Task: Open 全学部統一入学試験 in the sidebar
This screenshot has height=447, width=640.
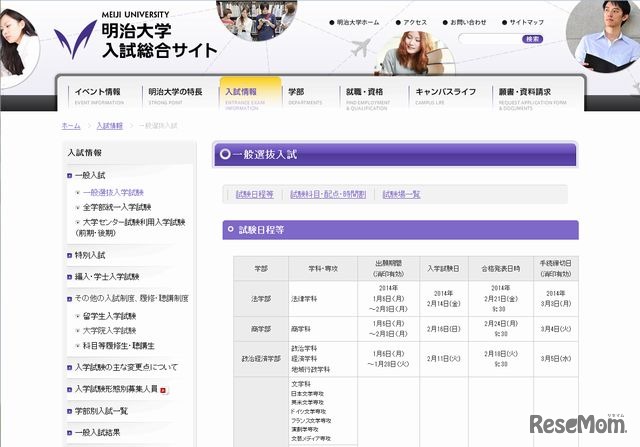Action: pyautogui.click(x=127, y=207)
